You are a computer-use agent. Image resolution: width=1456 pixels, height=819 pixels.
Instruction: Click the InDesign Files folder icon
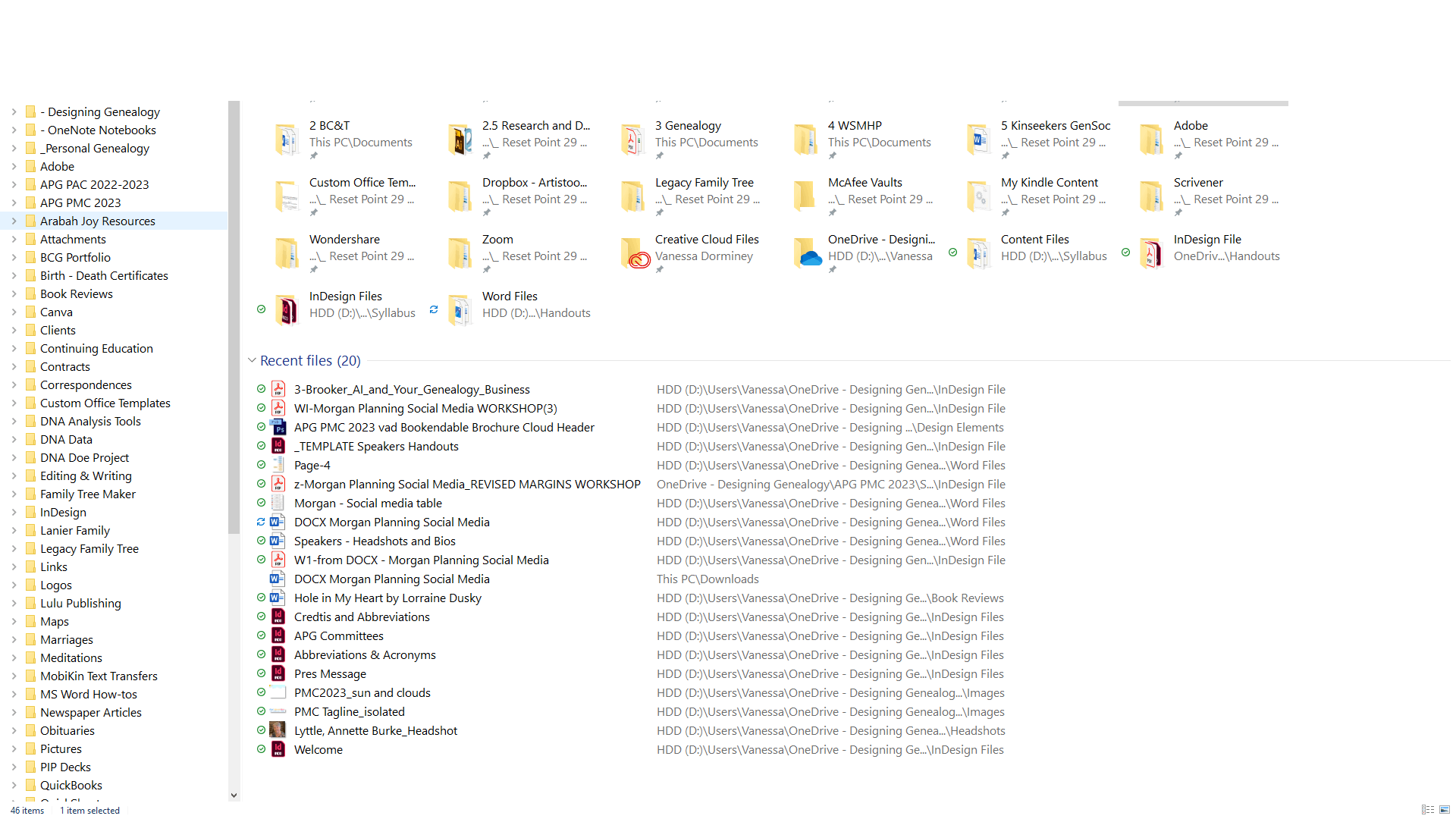pos(287,310)
